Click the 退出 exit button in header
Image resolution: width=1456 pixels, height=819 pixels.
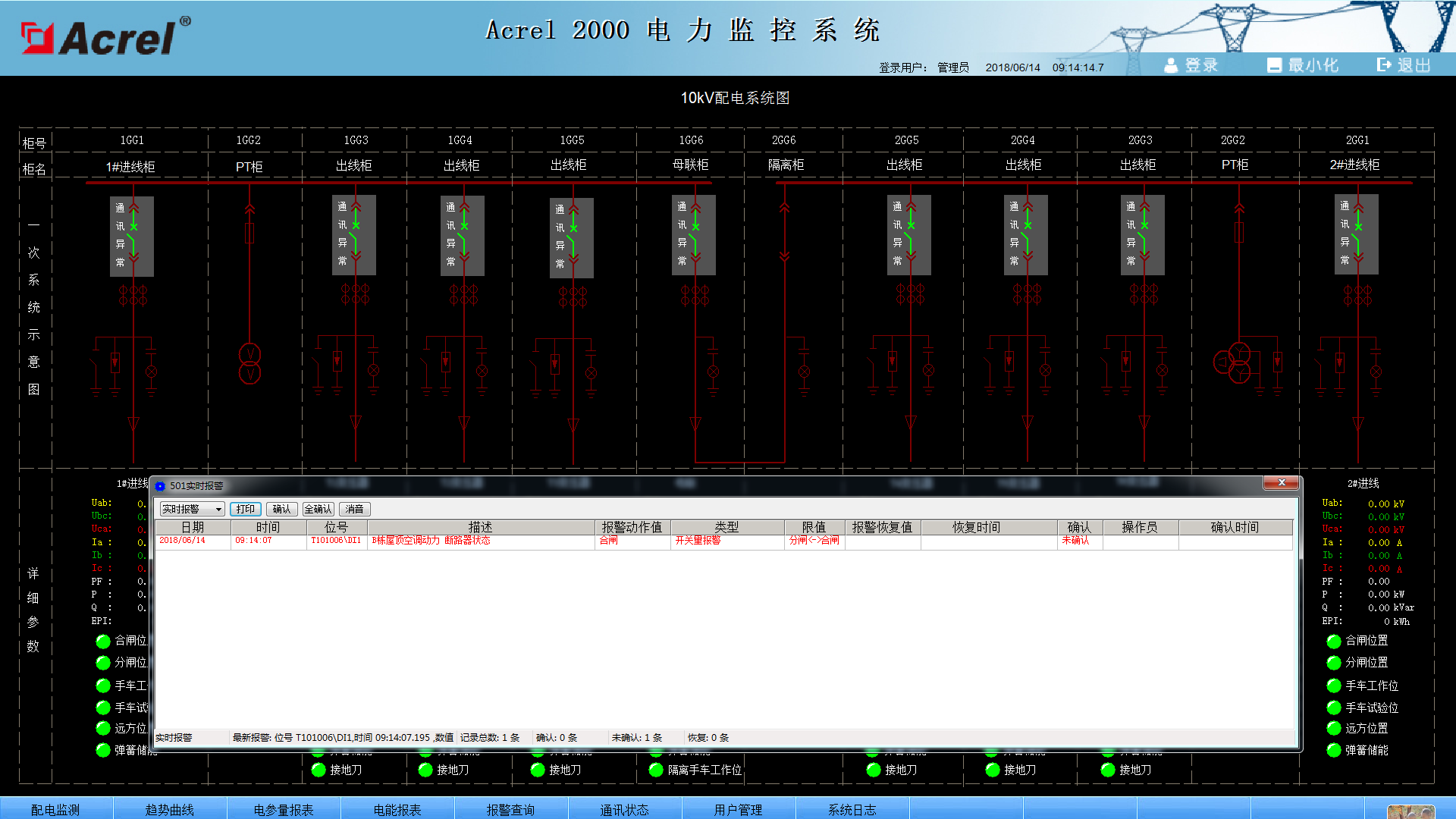coord(1404,65)
